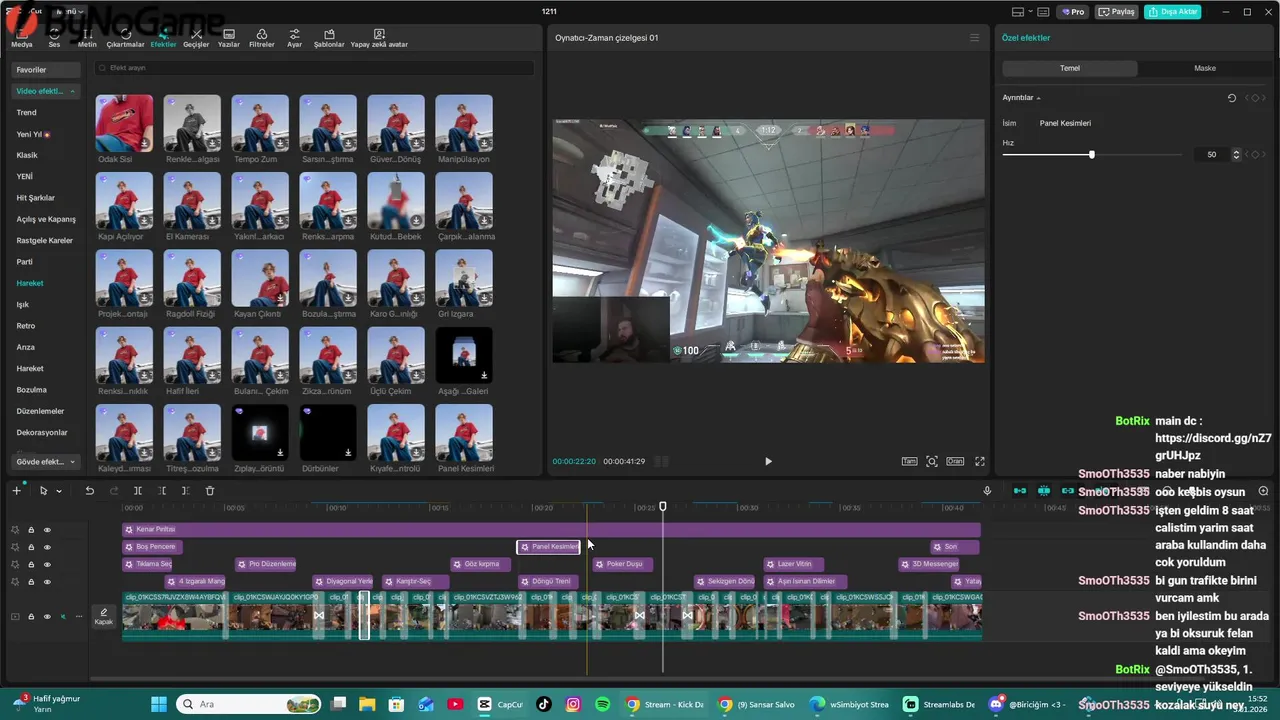Hide the 4 Izgaralı Manga effect track
This screenshot has height=720, width=1280.
(47, 582)
